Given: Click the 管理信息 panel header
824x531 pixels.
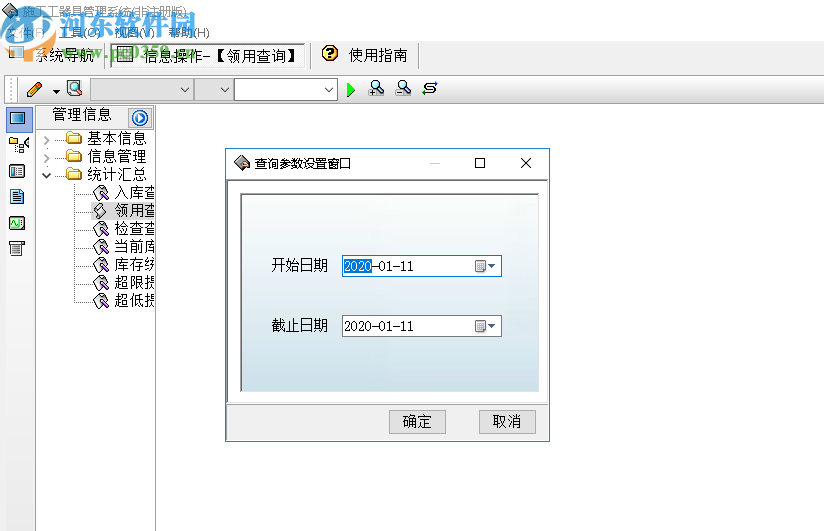Looking at the screenshot, I should [82, 115].
